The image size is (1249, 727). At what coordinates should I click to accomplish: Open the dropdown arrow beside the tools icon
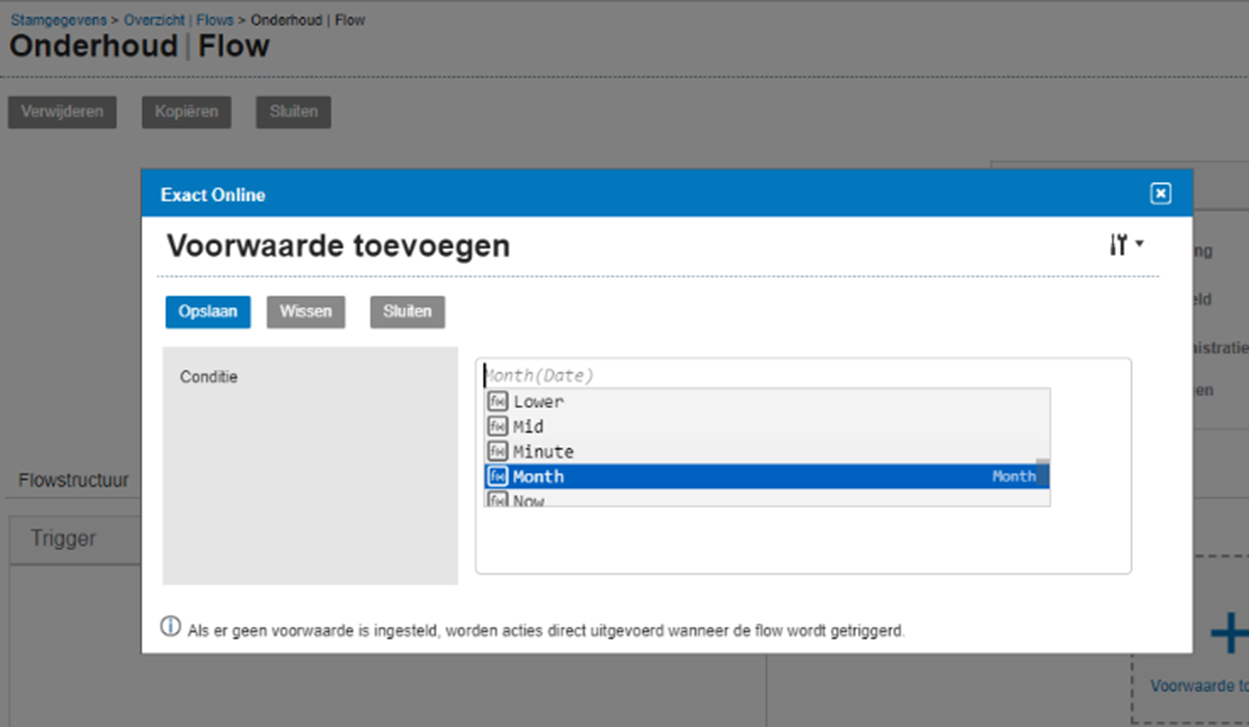[1139, 243]
